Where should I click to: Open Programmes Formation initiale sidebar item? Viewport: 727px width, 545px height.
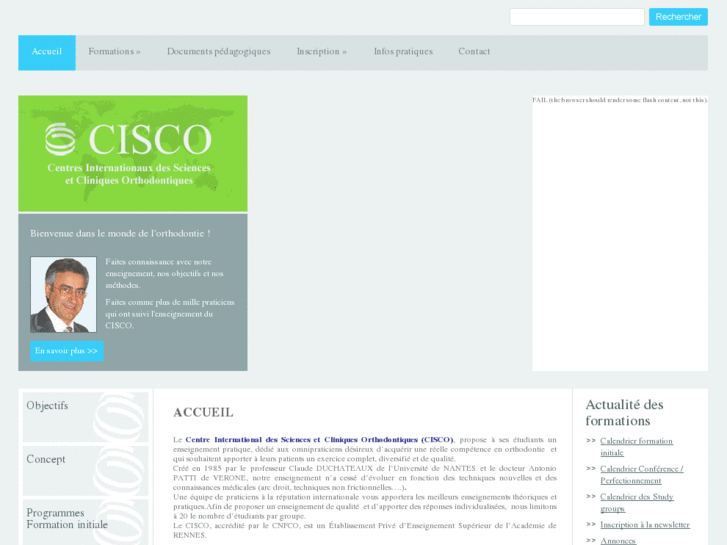pos(85,523)
